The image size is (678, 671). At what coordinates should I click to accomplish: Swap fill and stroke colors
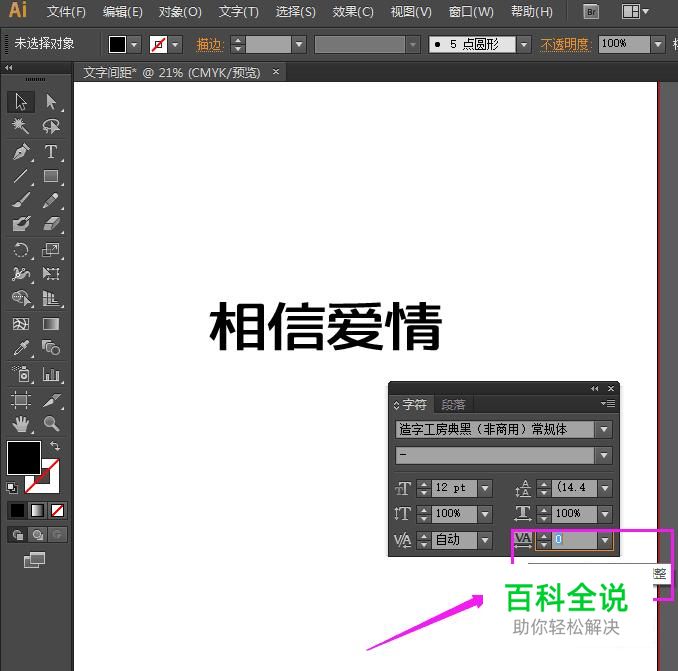pos(54,446)
